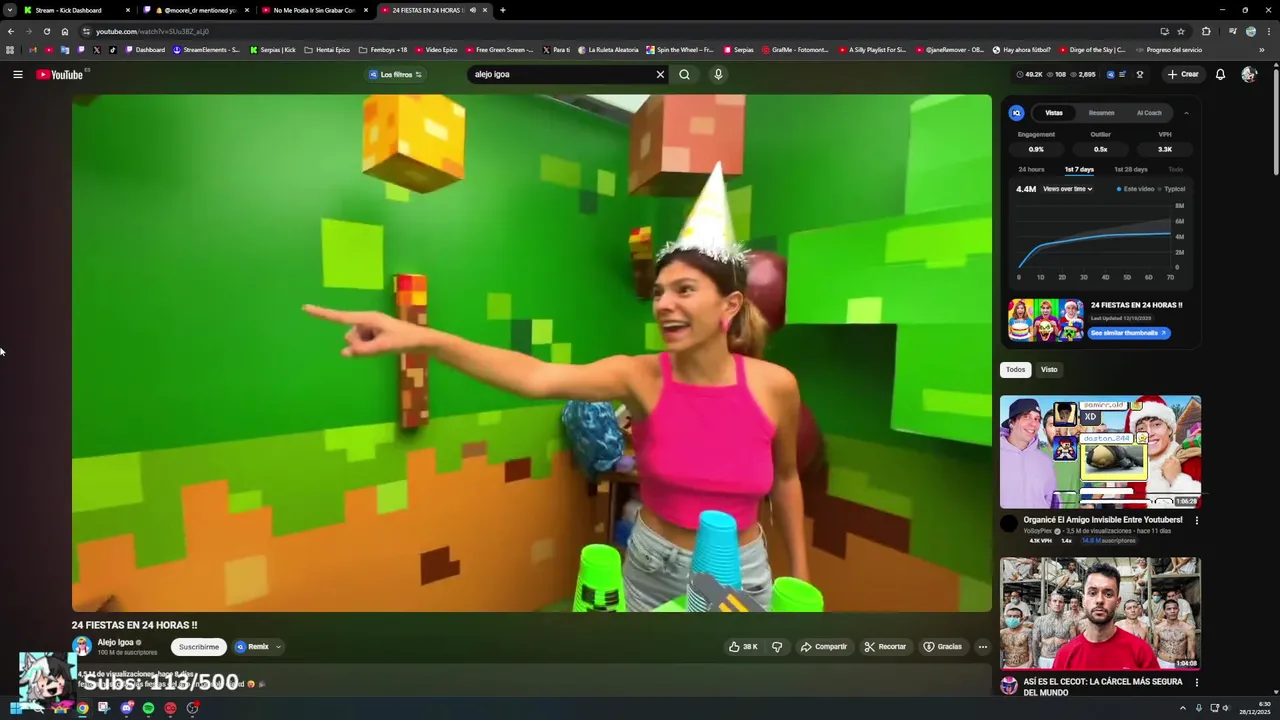Viewport: 1280px width, 720px height.
Task: Click the 24 FIESTAS thumbnail preview in panel
Action: tap(1046, 320)
